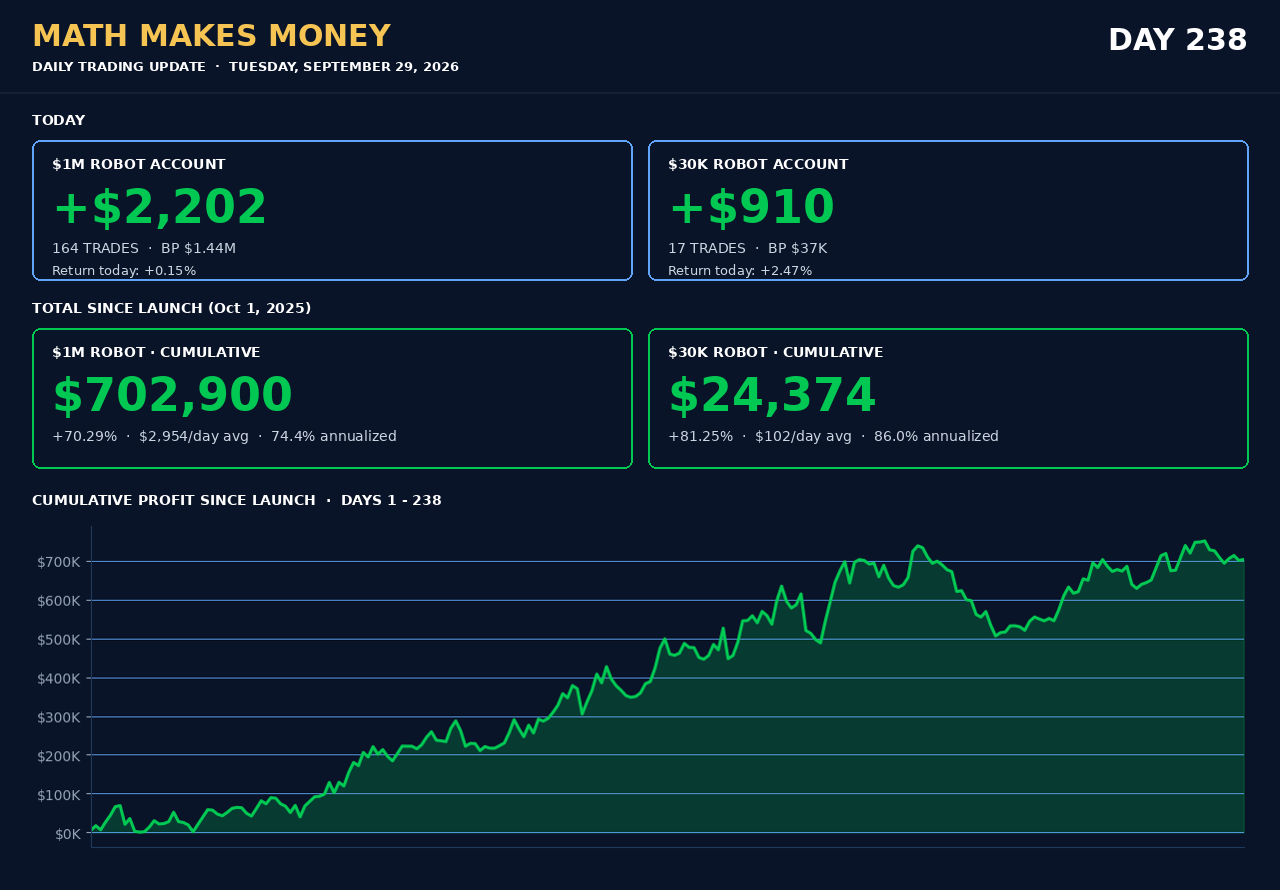Viewport: 1280px width, 890px height.
Task: Click the MATH MAKES MONEY title
Action: [x=211, y=37]
